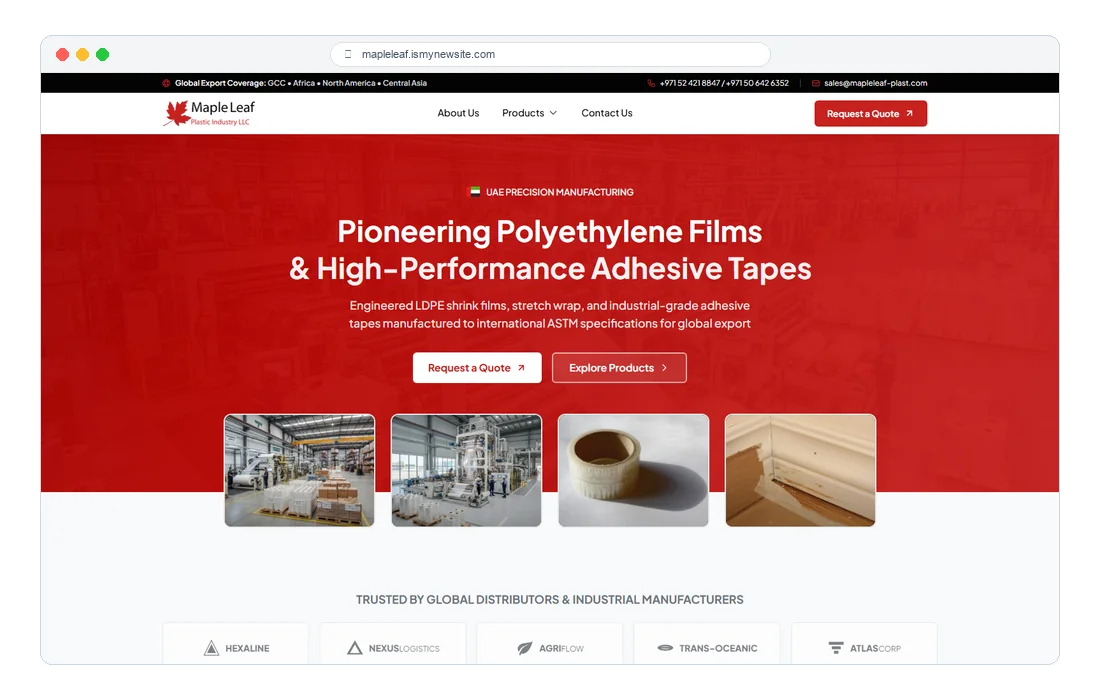Go to the Contact Us page

pos(607,113)
